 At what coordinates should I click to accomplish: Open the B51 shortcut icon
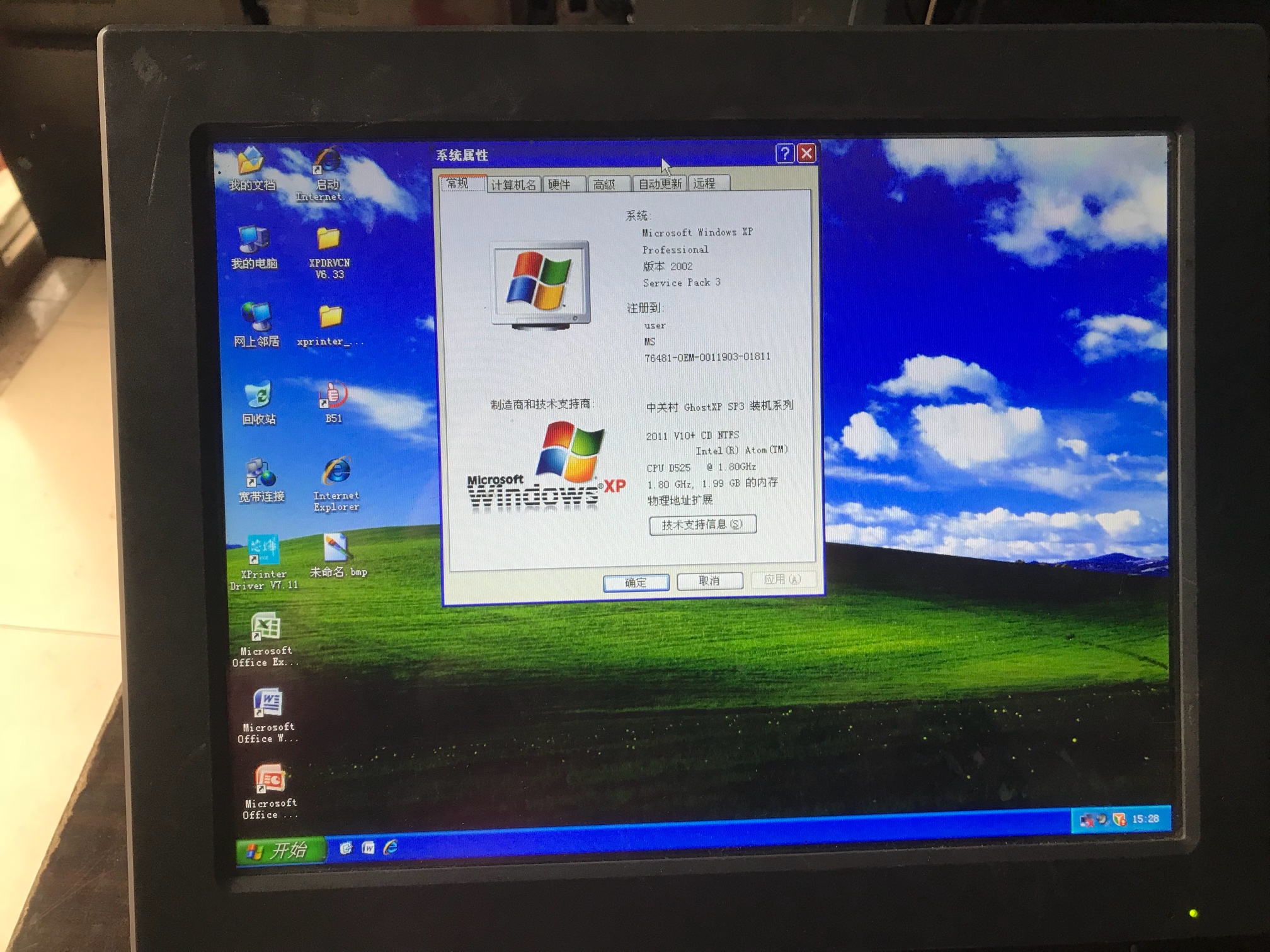(333, 402)
